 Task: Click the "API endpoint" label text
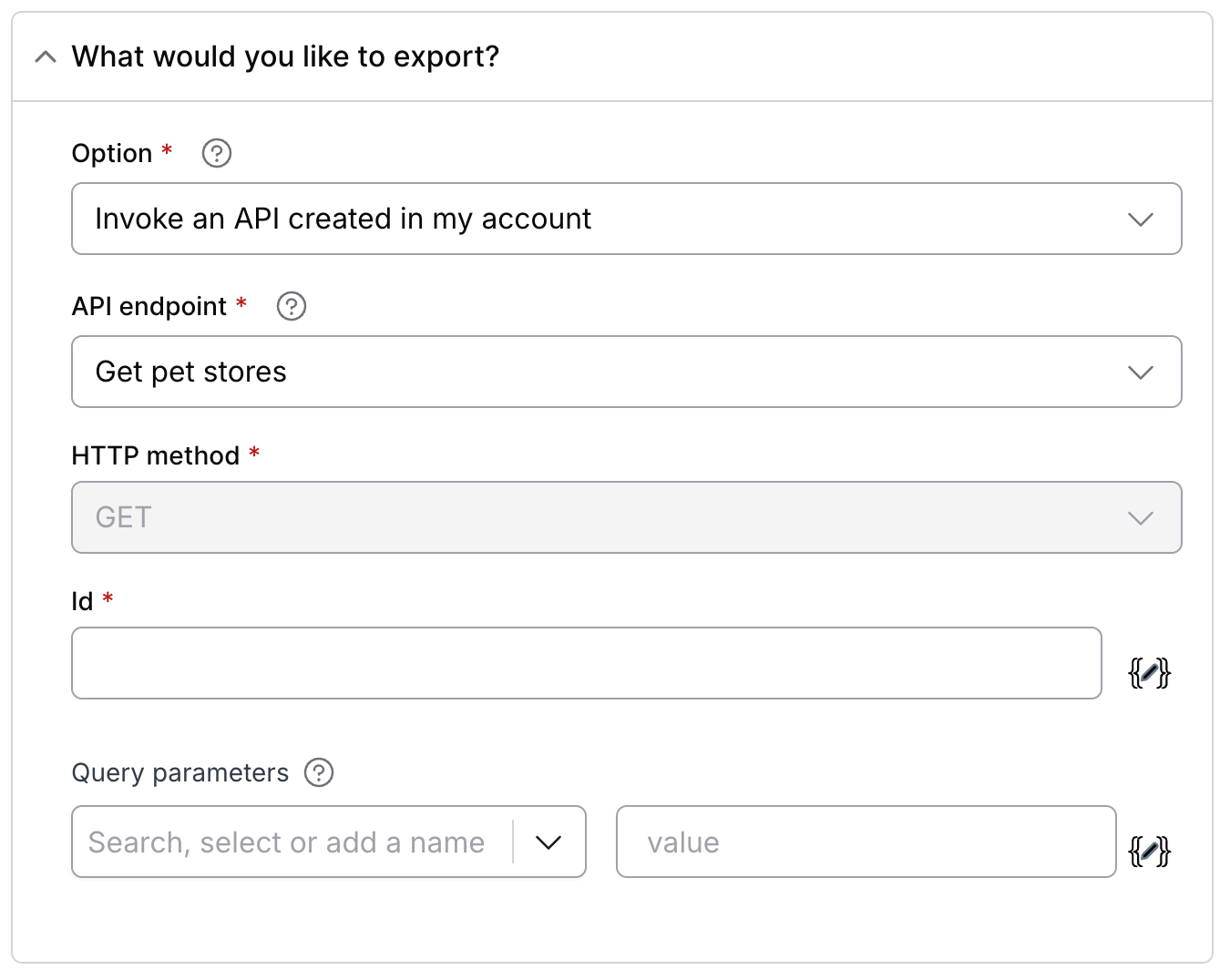pyautogui.click(x=149, y=306)
